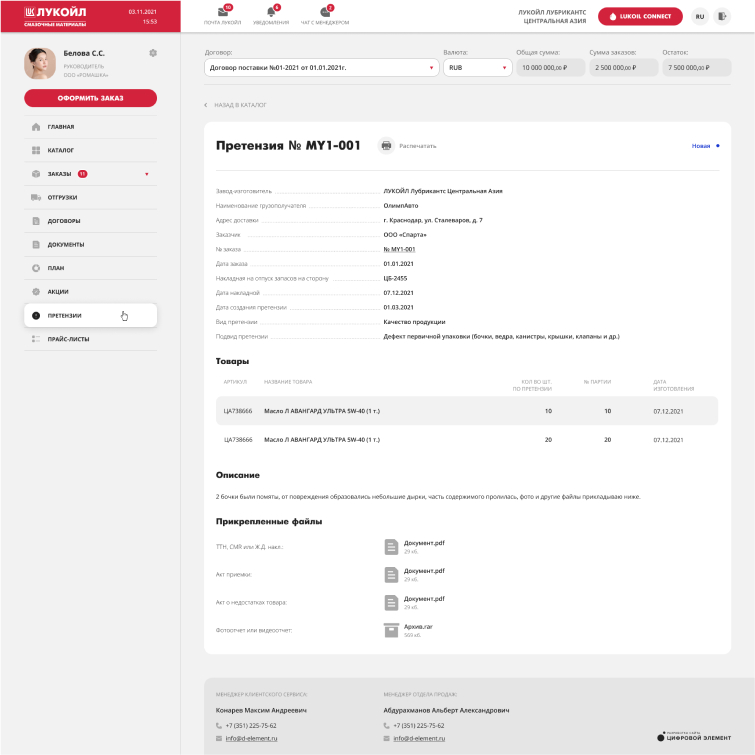Open Почта Лукойл mail icon
This screenshot has height=755, width=755.
click(222, 12)
